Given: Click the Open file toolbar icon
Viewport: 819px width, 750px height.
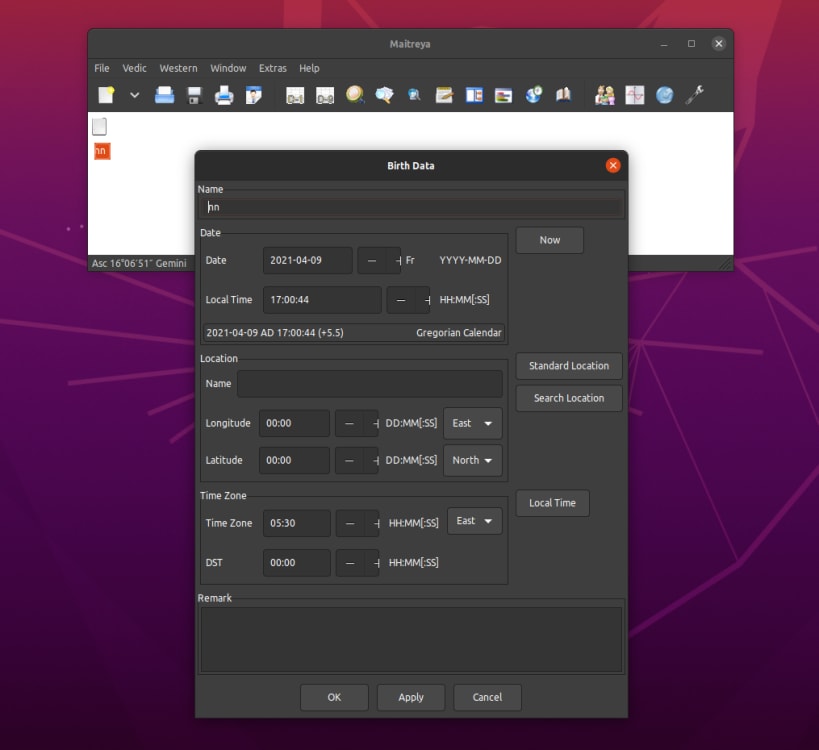Looking at the screenshot, I should [x=165, y=95].
